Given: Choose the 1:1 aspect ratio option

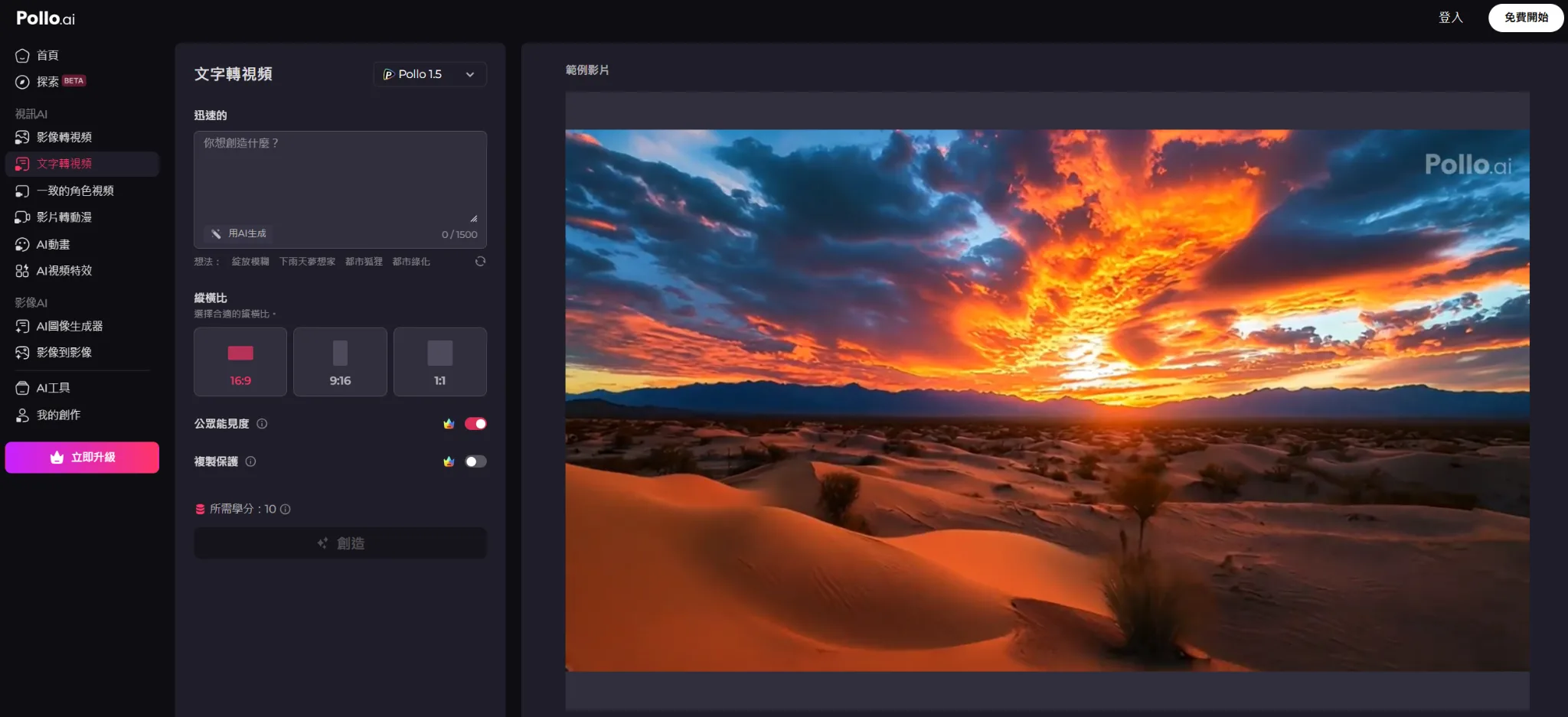Looking at the screenshot, I should click(x=439, y=362).
